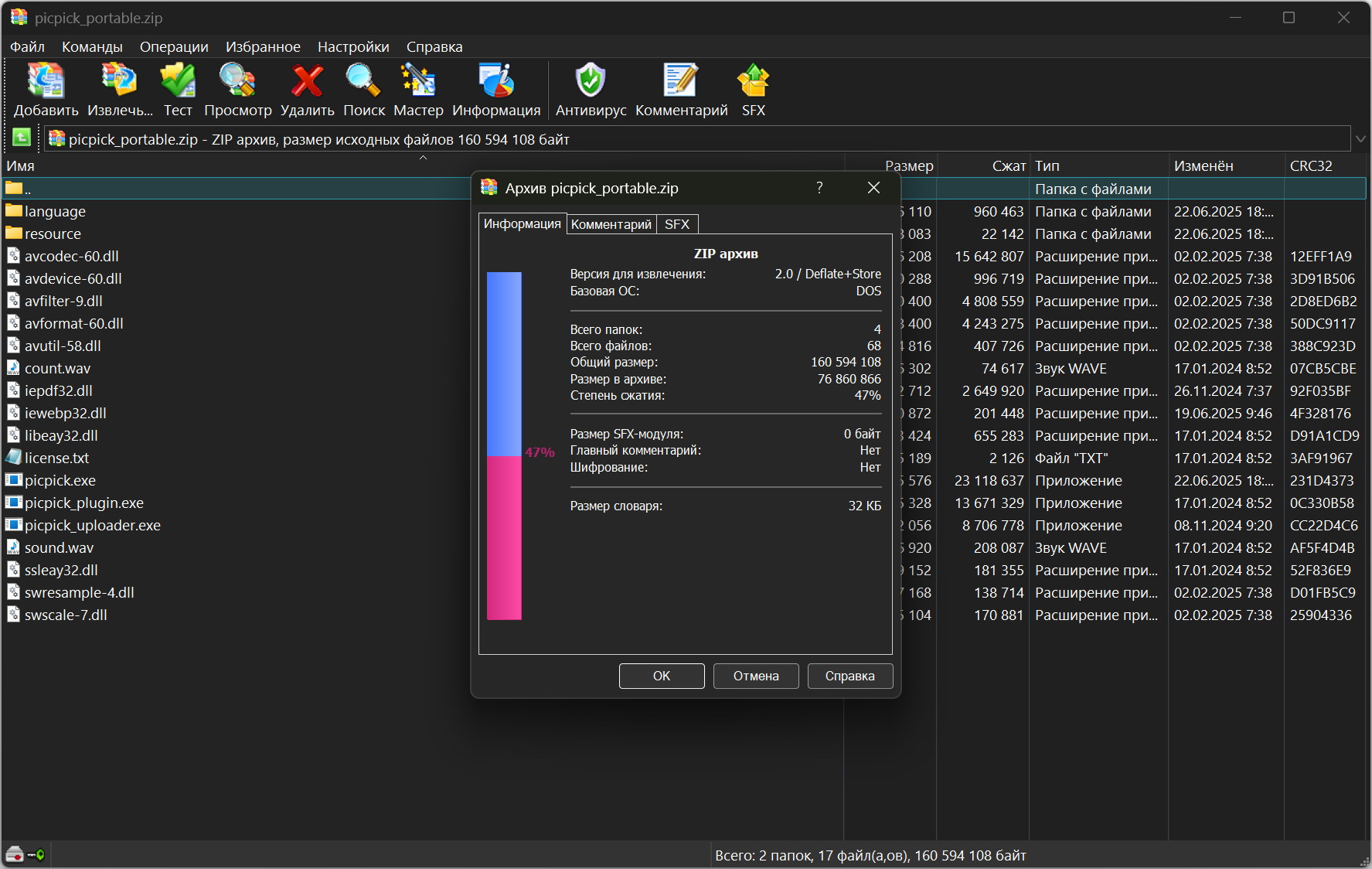Open the Настройки menu
This screenshot has height=869, width=1372.
[x=353, y=46]
